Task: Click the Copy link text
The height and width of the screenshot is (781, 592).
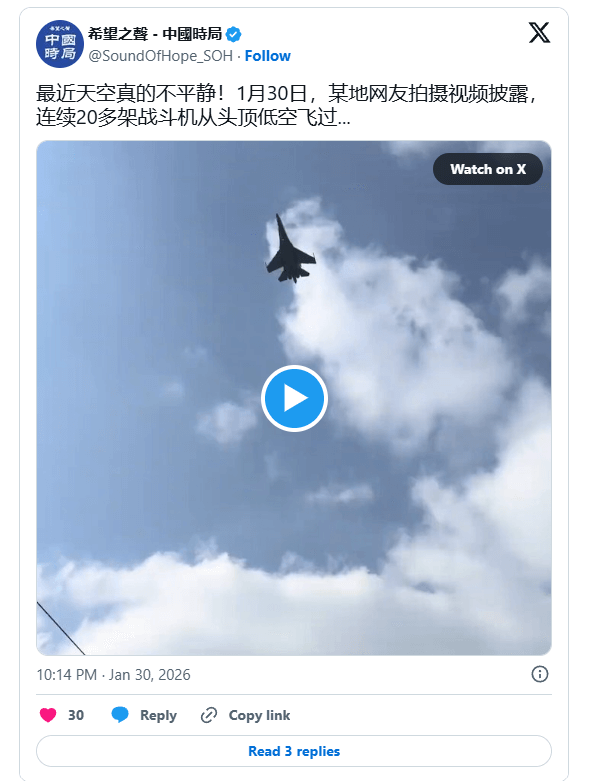Action: pyautogui.click(x=259, y=715)
